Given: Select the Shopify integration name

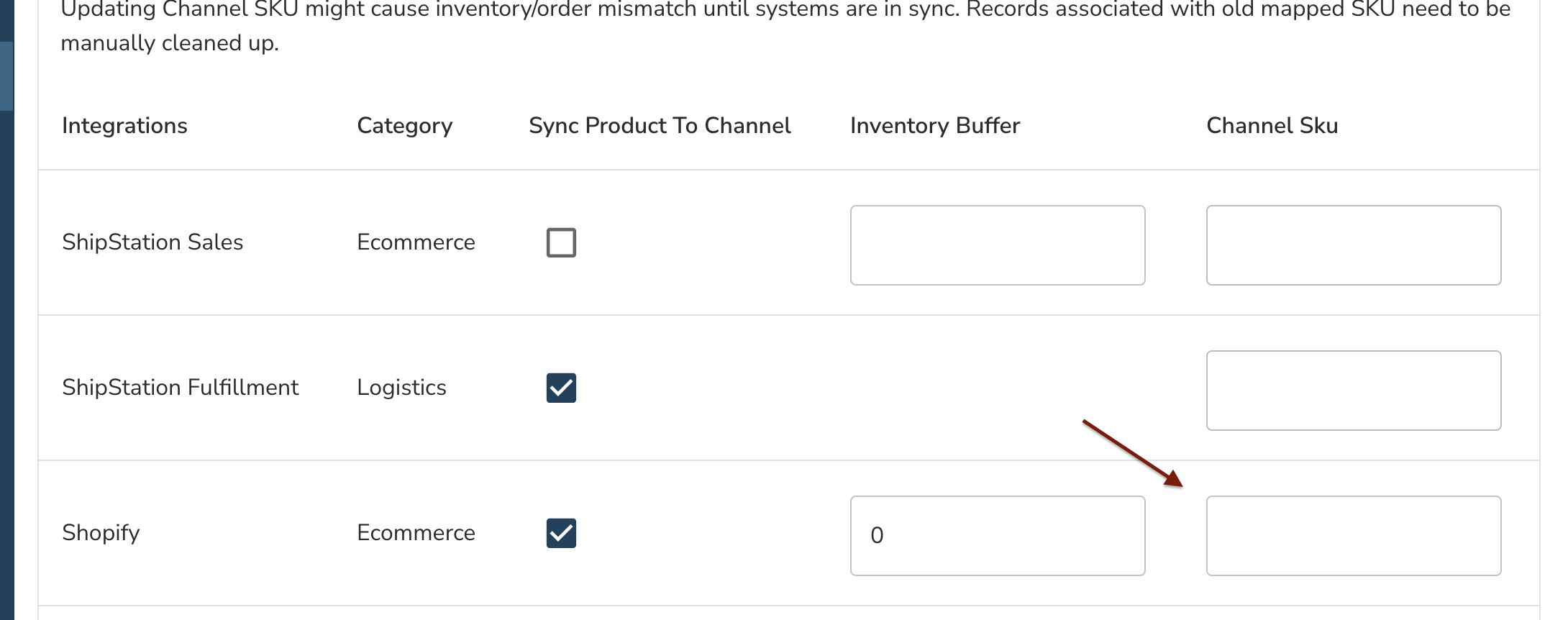Looking at the screenshot, I should pos(101,533).
